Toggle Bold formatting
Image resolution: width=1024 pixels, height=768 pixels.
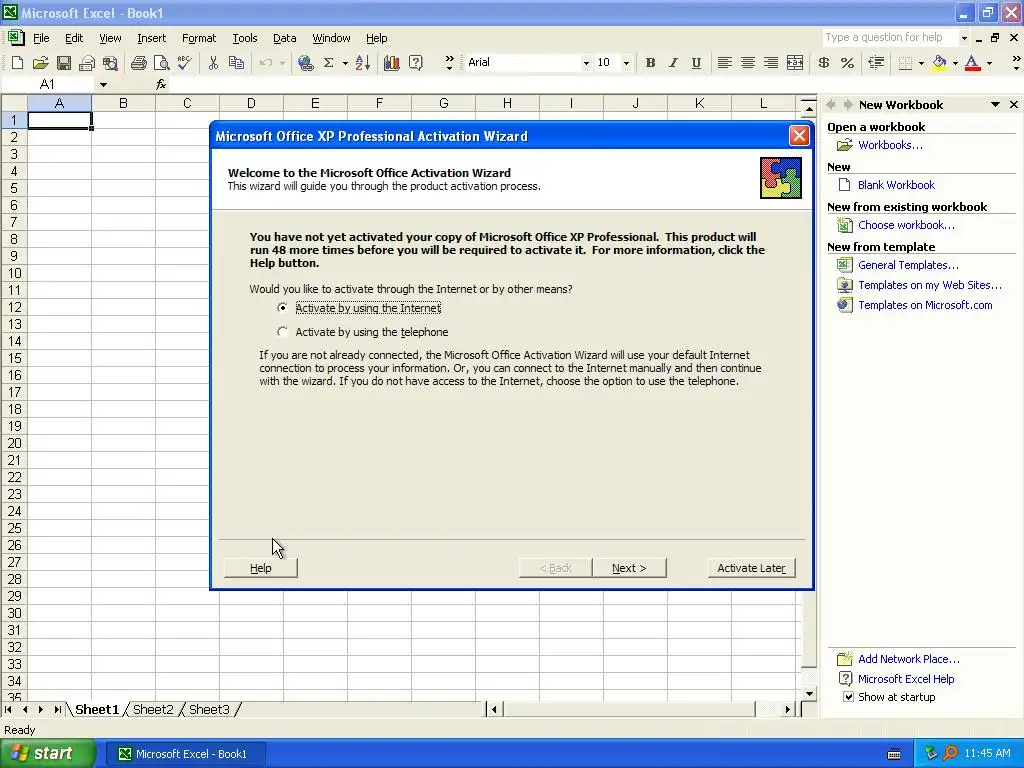click(650, 63)
